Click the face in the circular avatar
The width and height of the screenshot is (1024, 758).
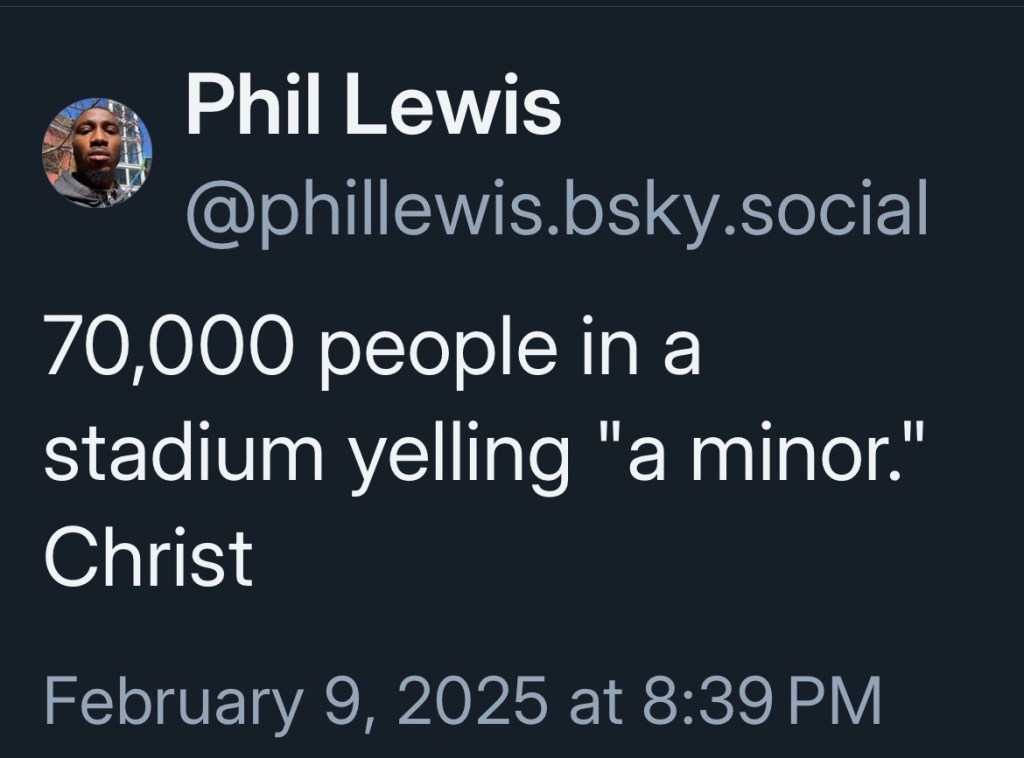click(x=97, y=150)
